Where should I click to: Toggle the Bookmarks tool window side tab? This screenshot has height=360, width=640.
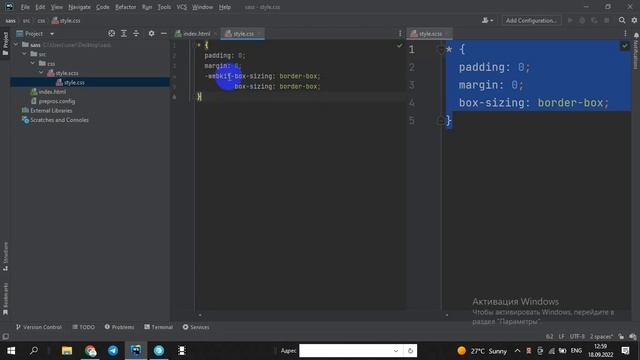[5, 299]
